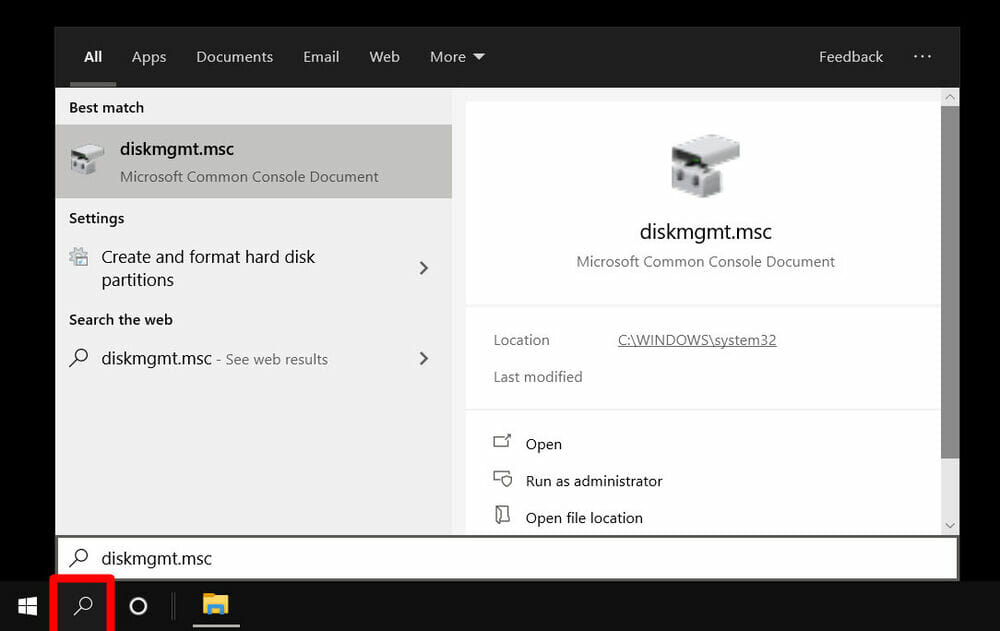Switch to the Apps tab
The height and width of the screenshot is (631, 1000).
point(148,57)
